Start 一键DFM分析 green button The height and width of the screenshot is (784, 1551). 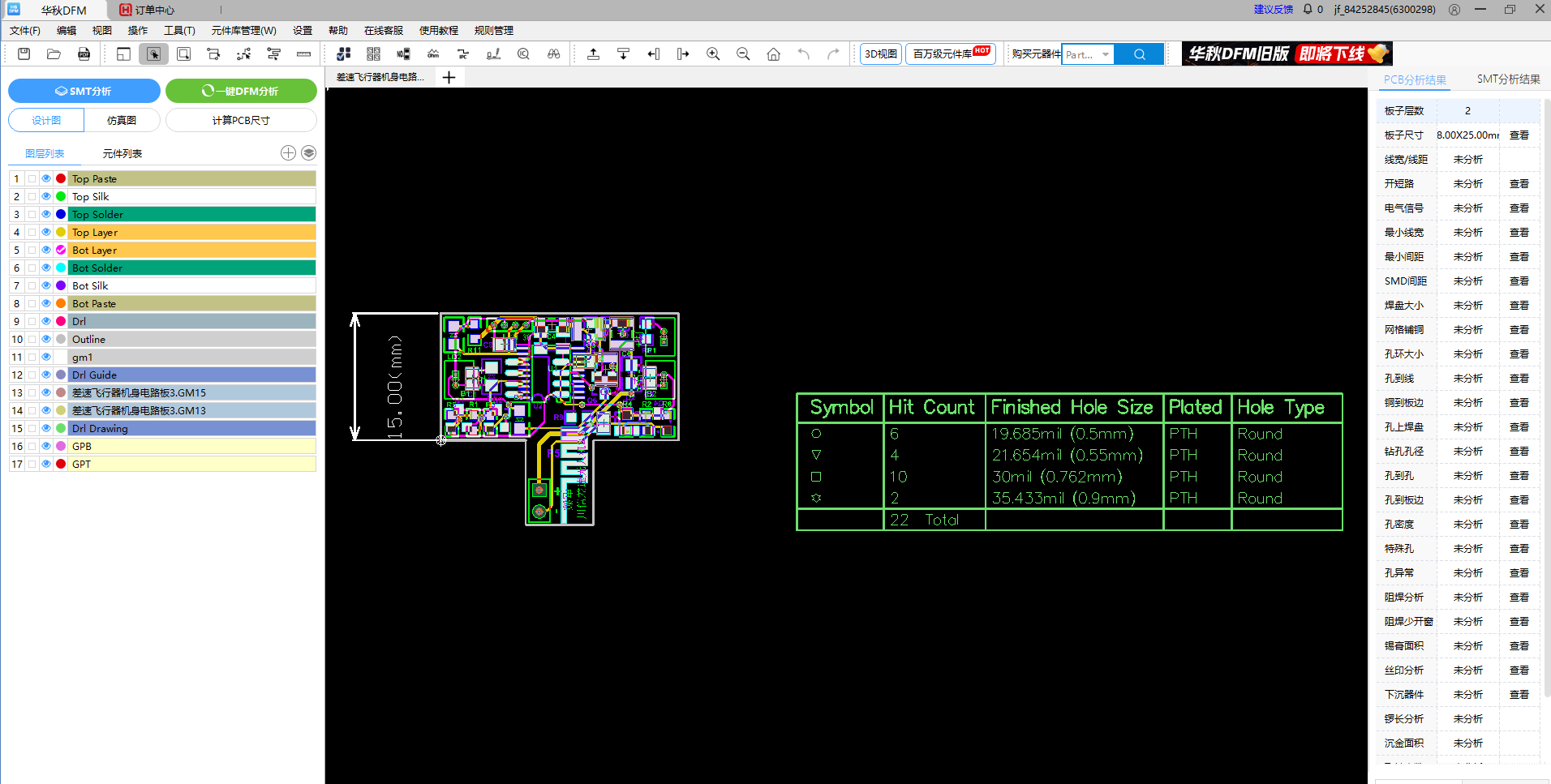click(x=241, y=91)
